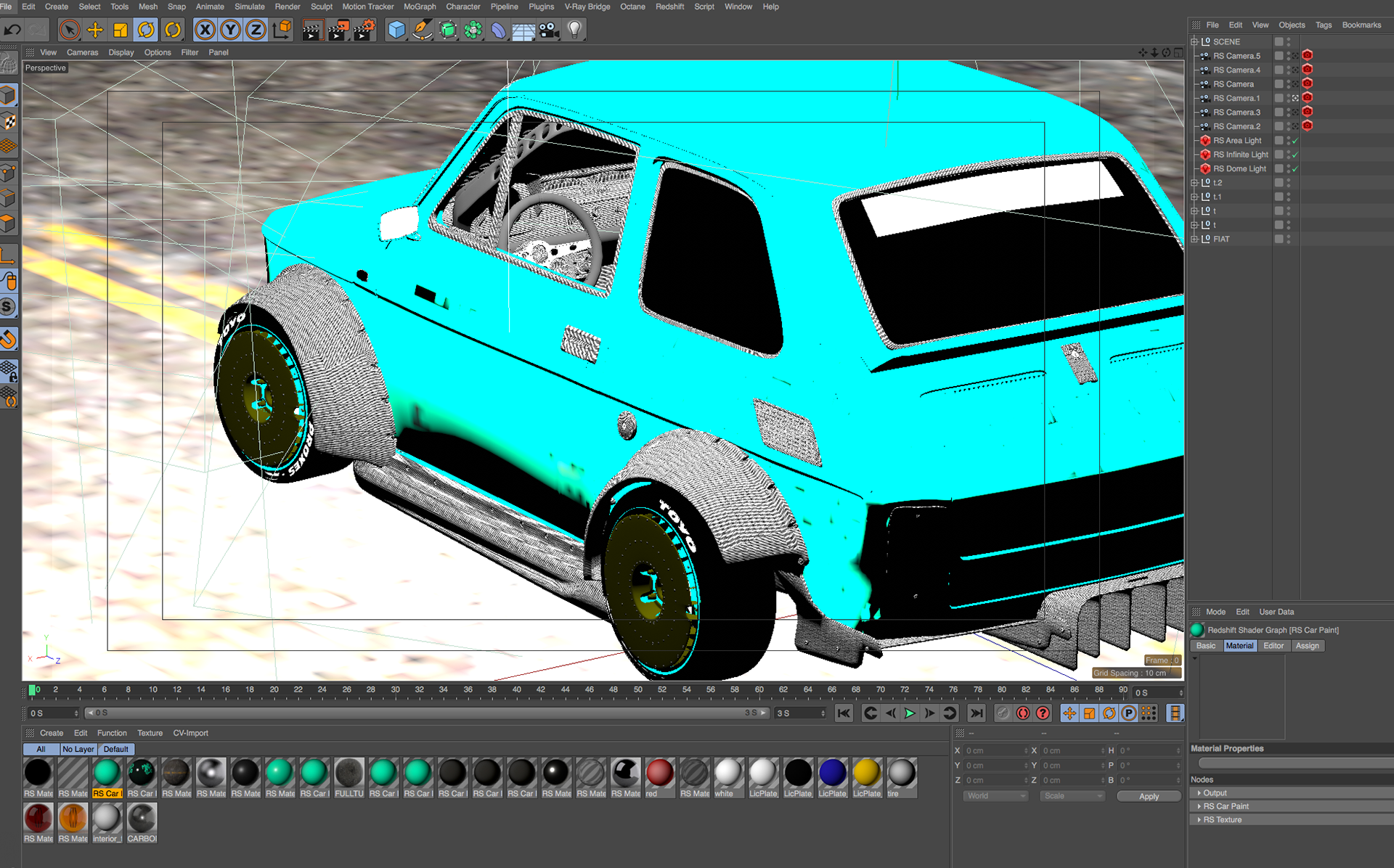
Task: Open the Edit Render Settings icon
Action: tap(364, 30)
